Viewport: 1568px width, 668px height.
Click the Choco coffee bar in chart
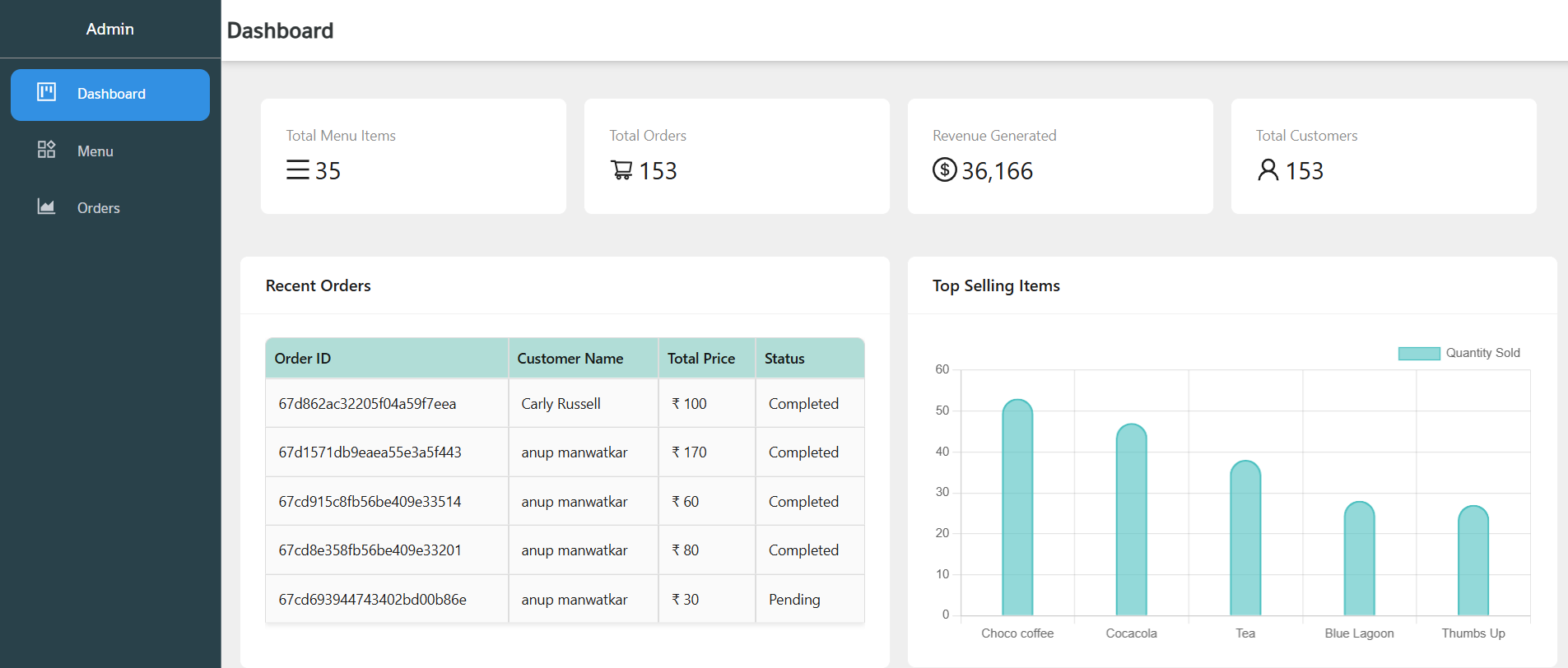(x=1017, y=508)
